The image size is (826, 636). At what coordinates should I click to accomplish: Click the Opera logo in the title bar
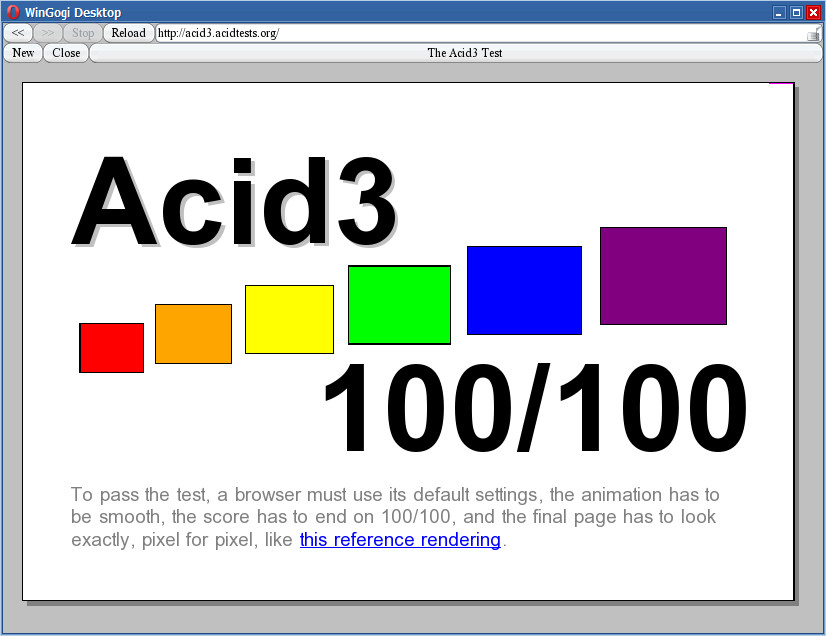click(13, 12)
